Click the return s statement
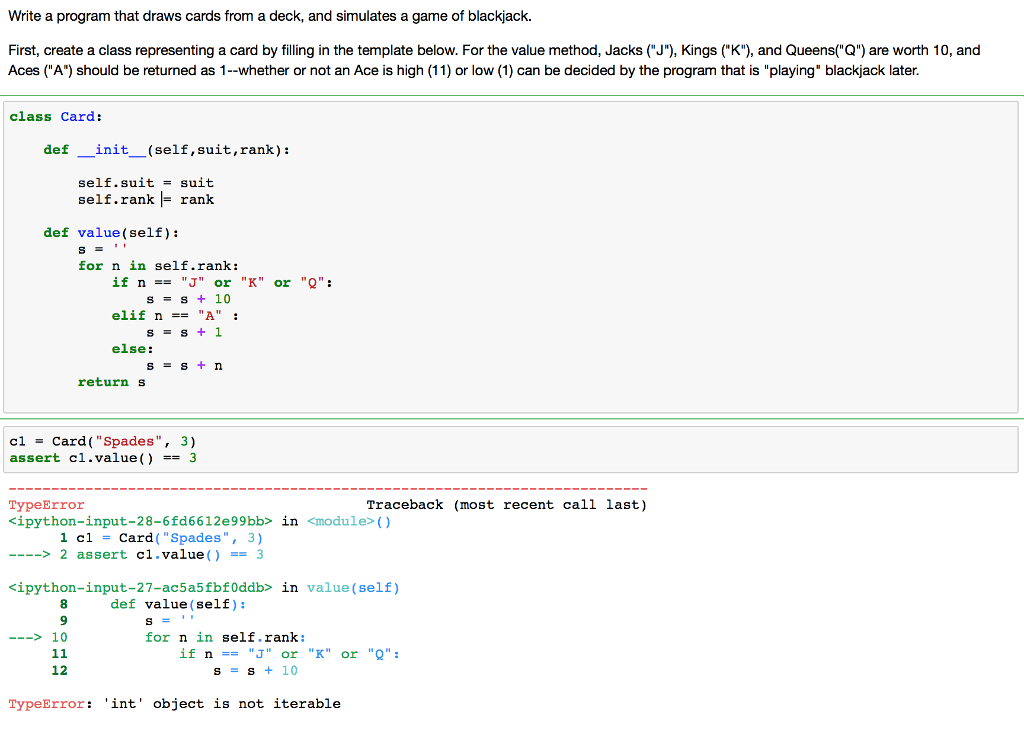The width and height of the screenshot is (1024, 737). [105, 381]
